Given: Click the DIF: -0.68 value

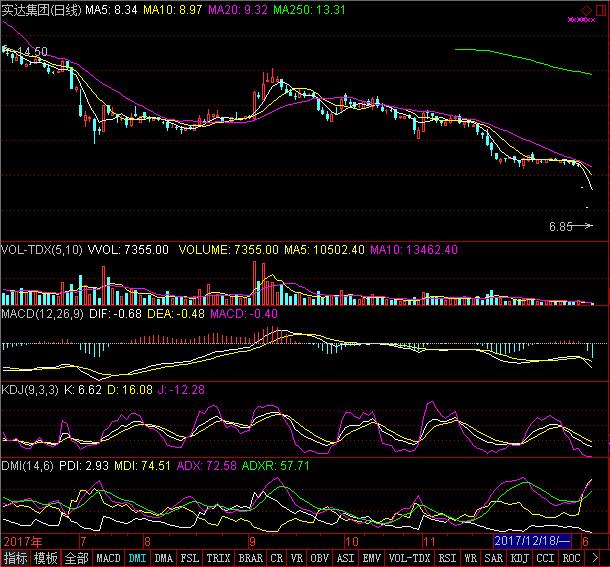Looking at the screenshot, I should click(115, 314).
